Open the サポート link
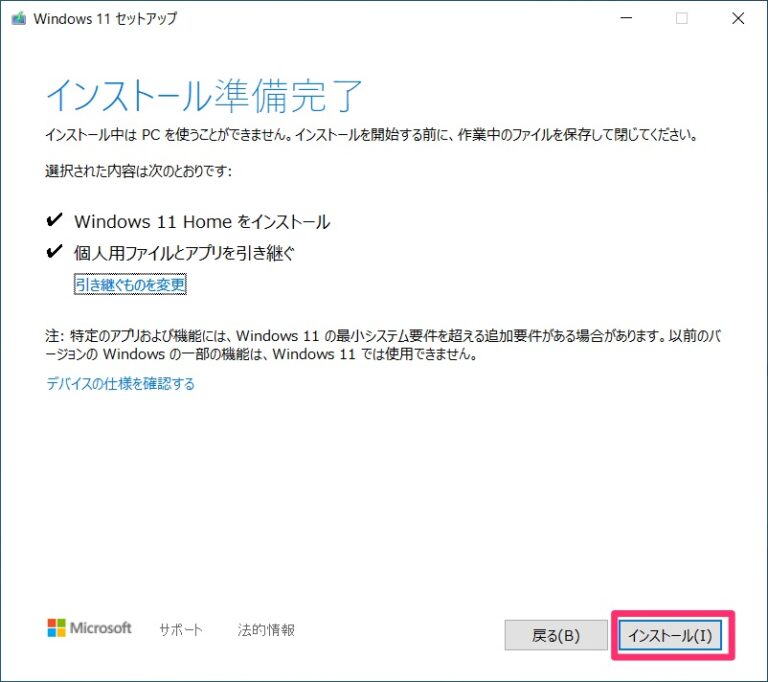Viewport: 768px width, 682px height. click(x=181, y=630)
